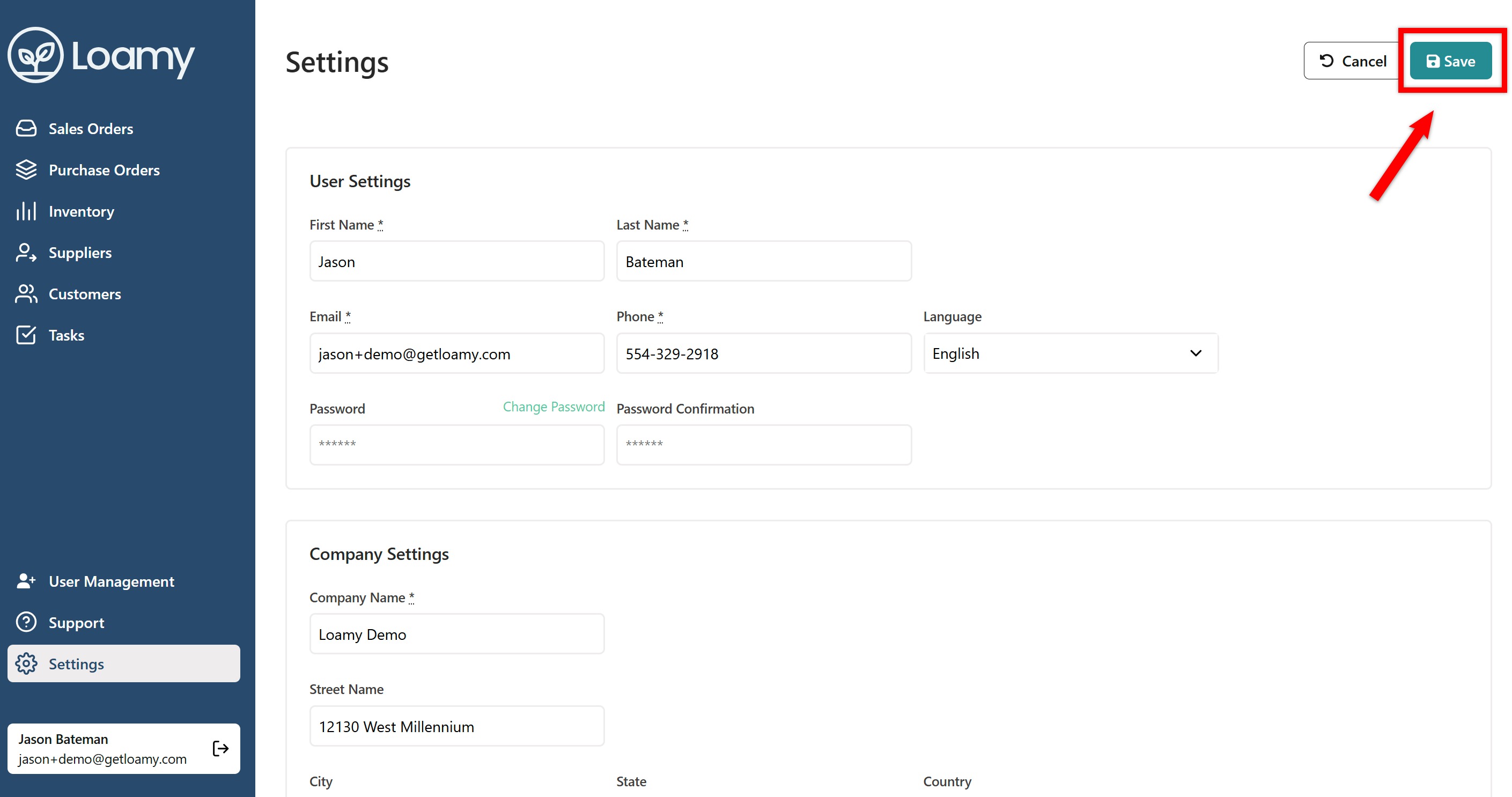Click the Email input field
This screenshot has width=1512, height=797.
coord(456,353)
